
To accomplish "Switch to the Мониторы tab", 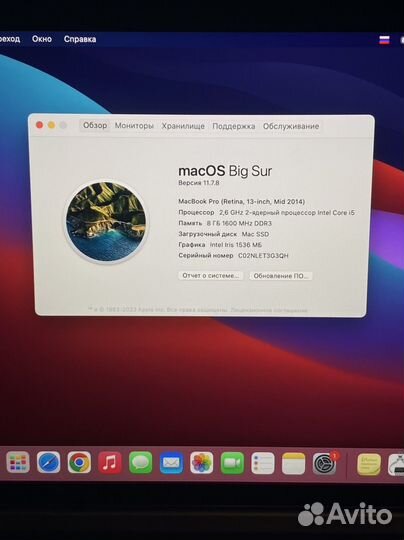I will point(134,126).
